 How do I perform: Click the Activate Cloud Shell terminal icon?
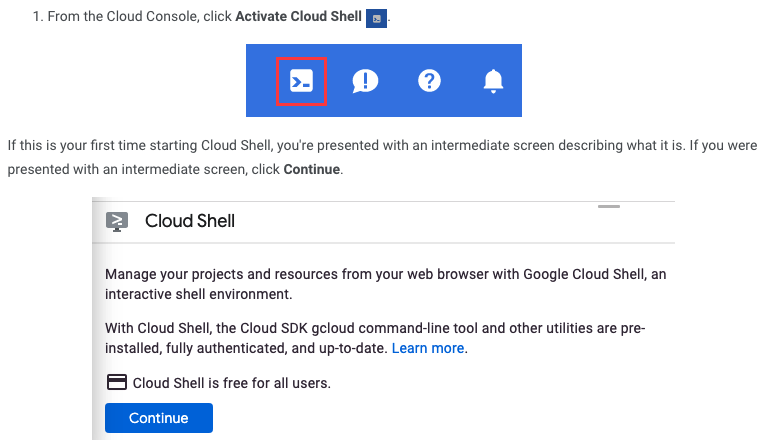click(x=301, y=81)
